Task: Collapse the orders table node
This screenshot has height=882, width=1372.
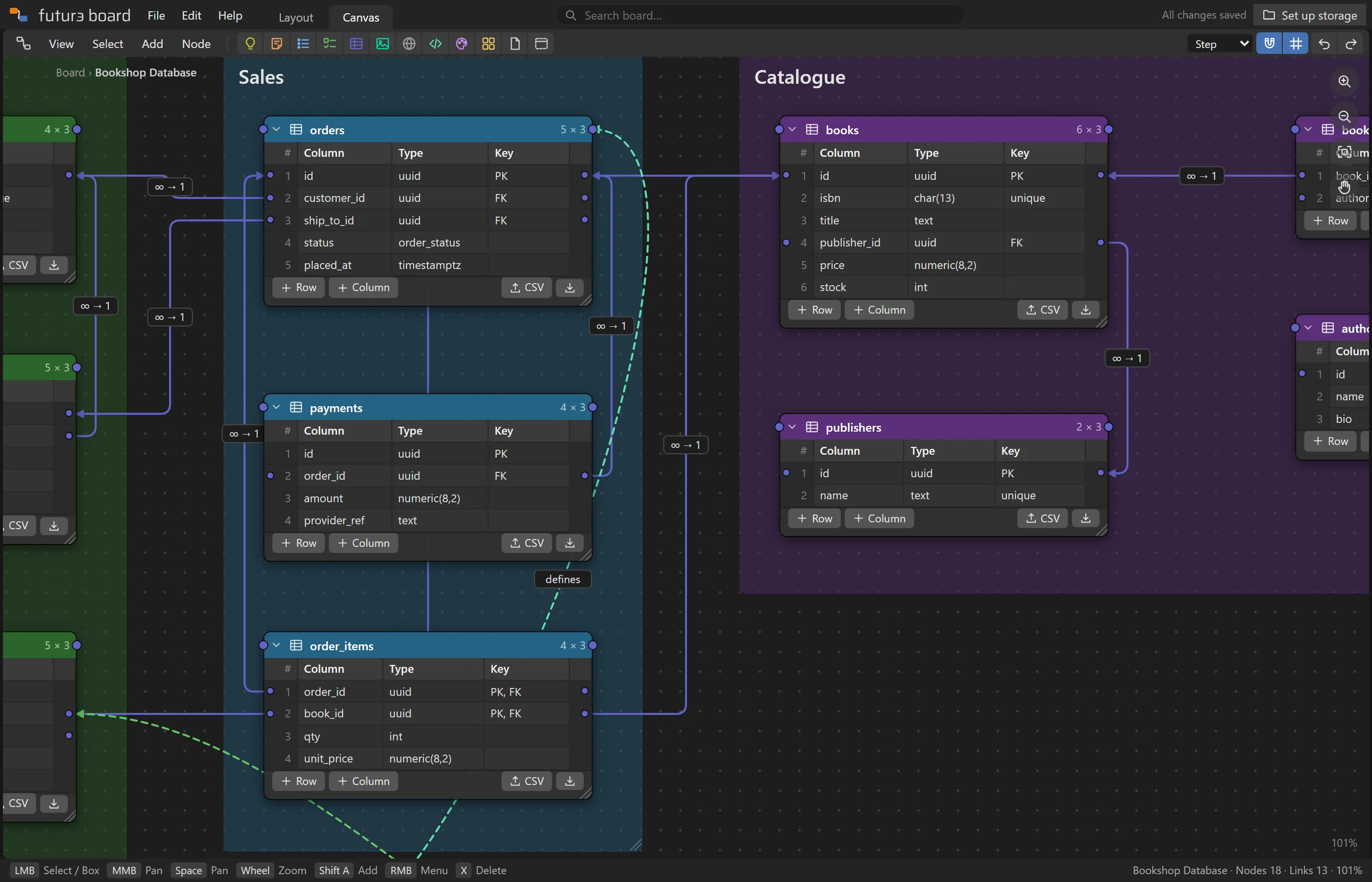Action: pos(276,129)
